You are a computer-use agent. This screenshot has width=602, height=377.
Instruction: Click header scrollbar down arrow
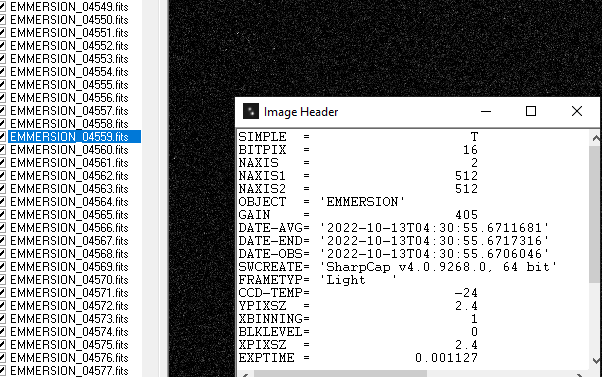(x=595, y=361)
